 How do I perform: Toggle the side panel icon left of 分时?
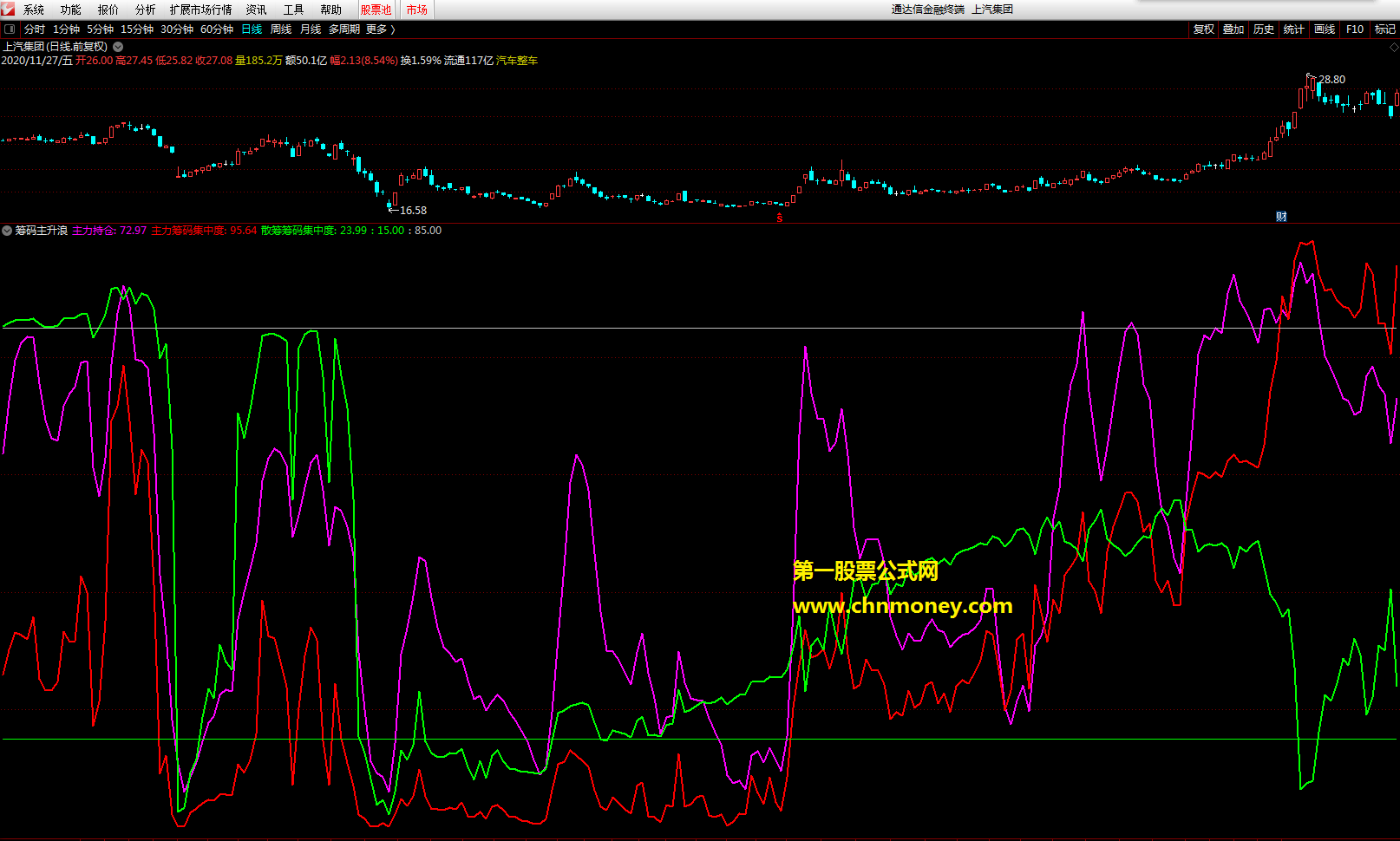10,29
